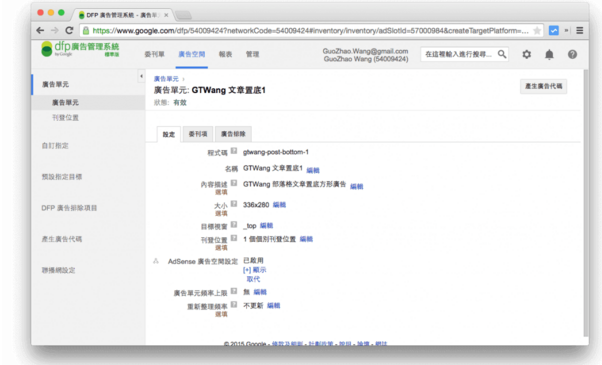Switch to the 設定 tab

(x=169, y=134)
